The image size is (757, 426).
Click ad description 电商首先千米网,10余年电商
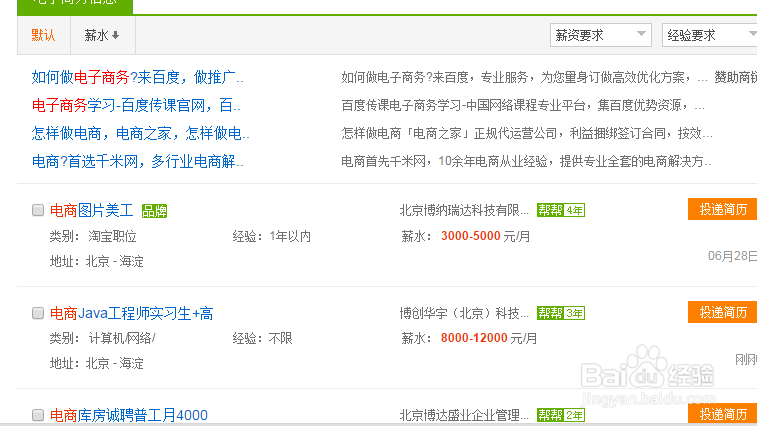pyautogui.click(x=526, y=161)
